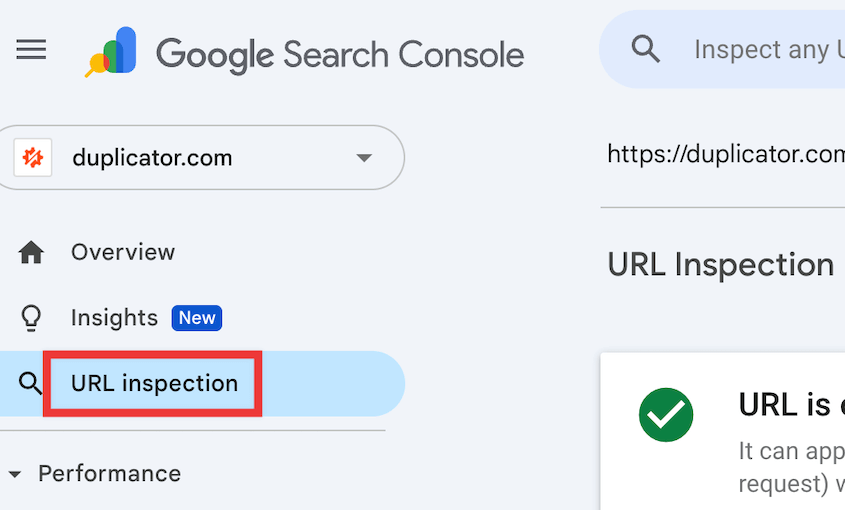
Task: Click the duplicator.com property favicon
Action: (x=33, y=158)
